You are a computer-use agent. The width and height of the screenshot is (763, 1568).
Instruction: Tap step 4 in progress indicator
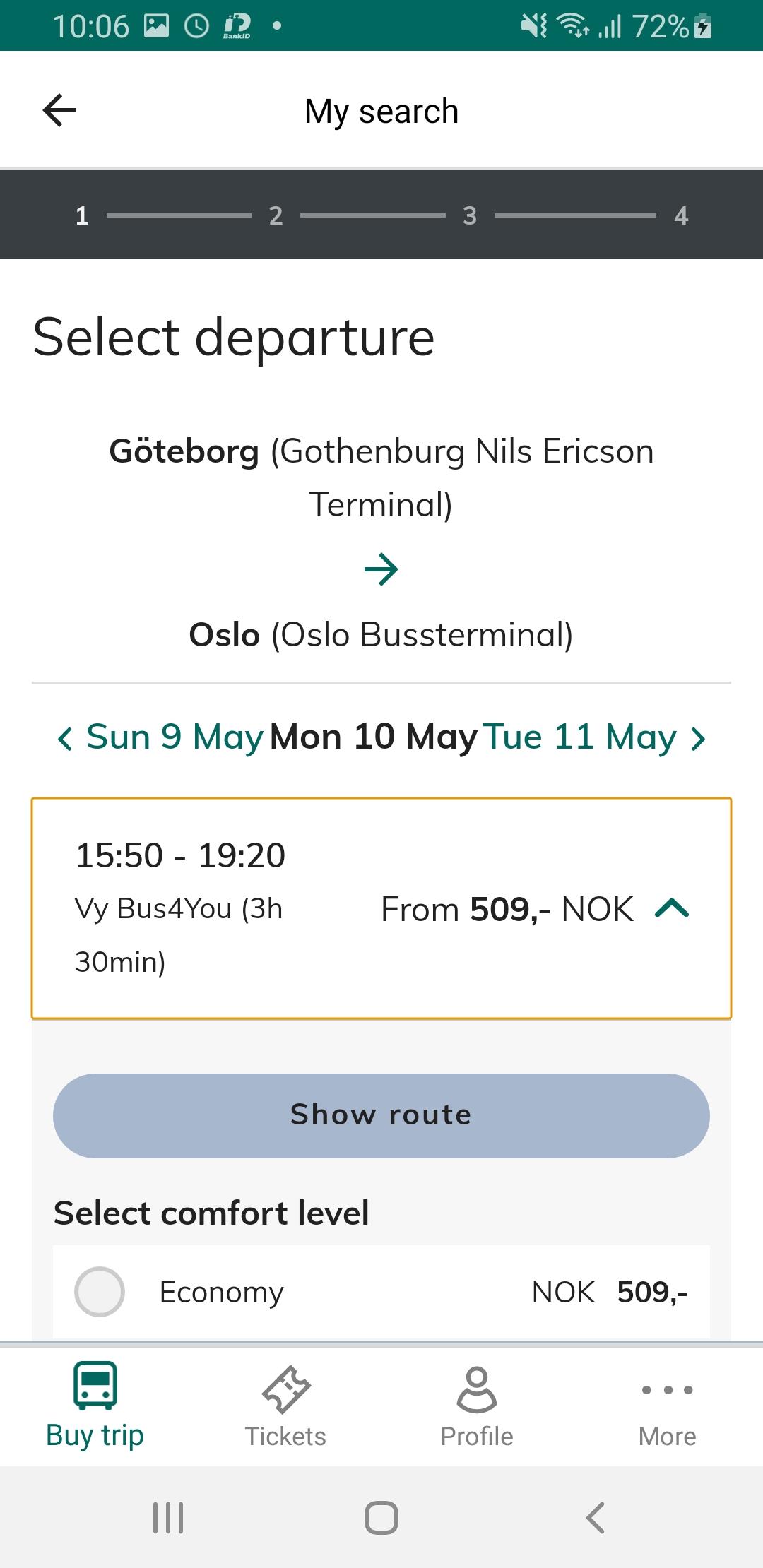(680, 215)
